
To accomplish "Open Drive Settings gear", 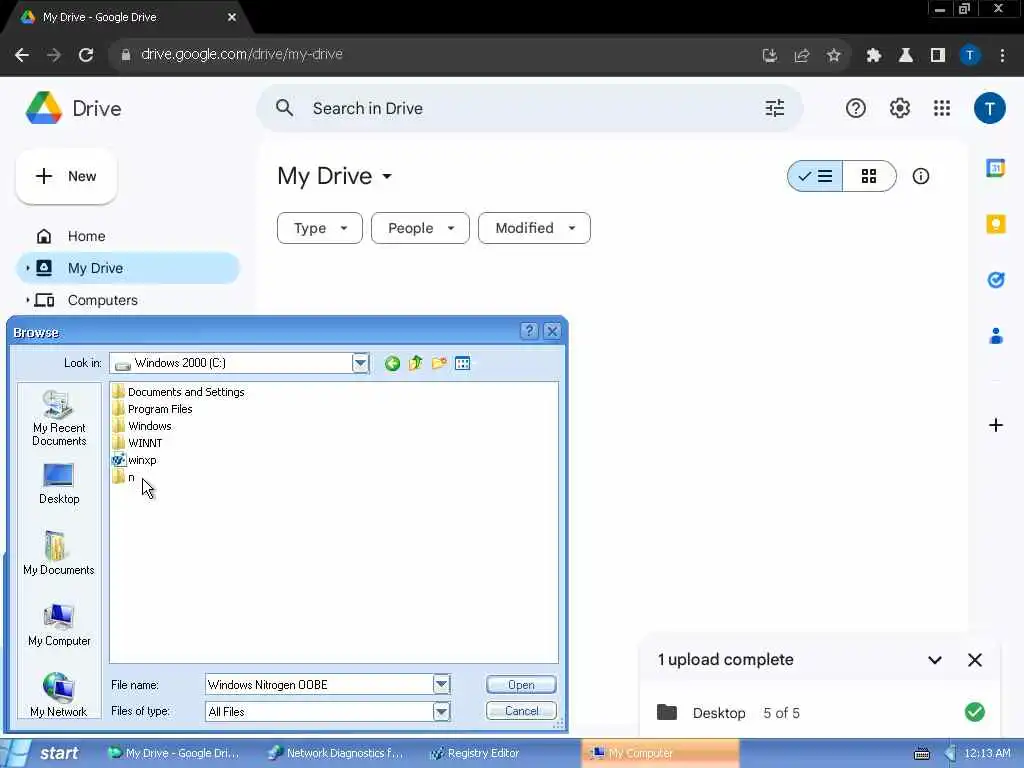I will click(x=900, y=108).
